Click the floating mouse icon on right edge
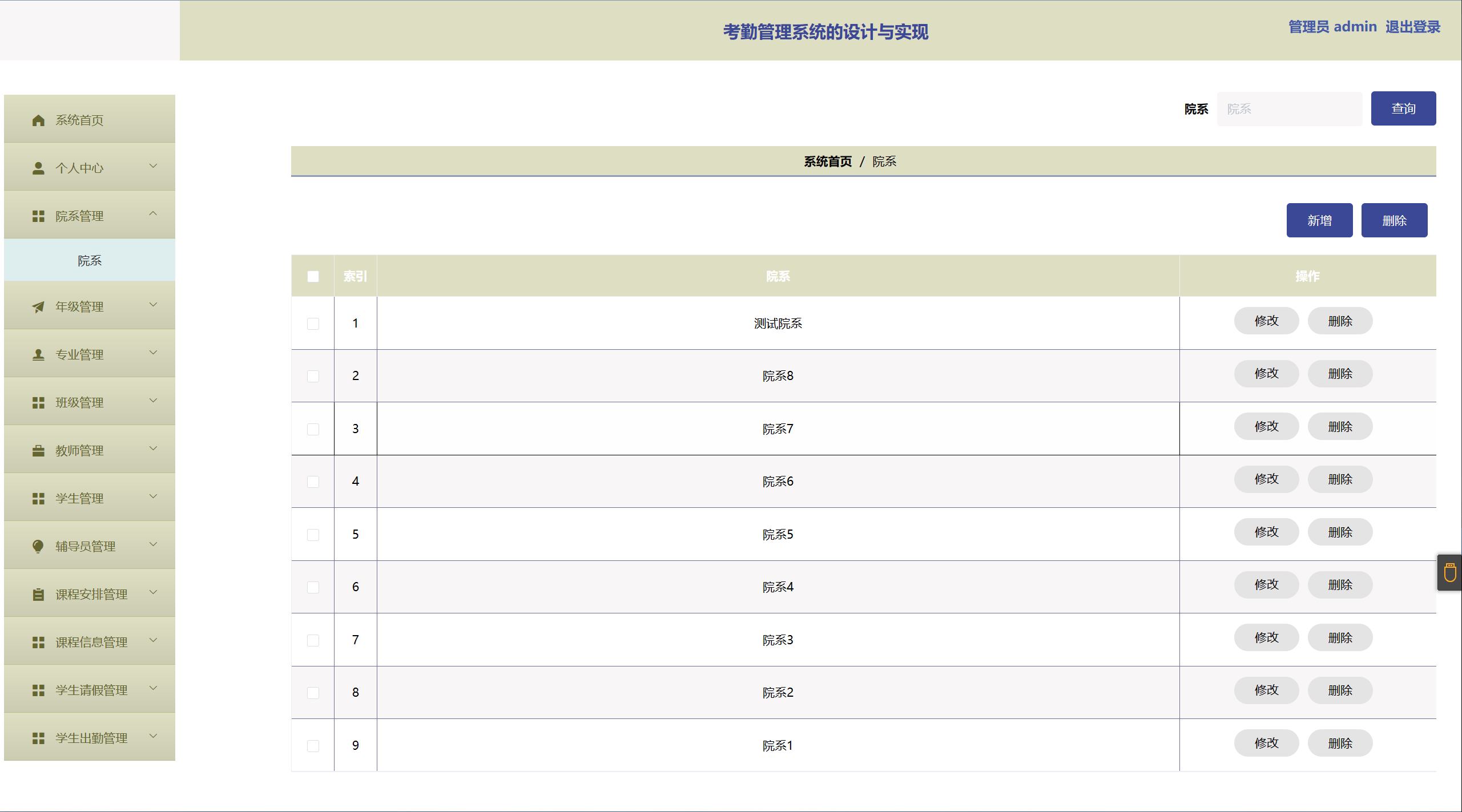Image resolution: width=1462 pixels, height=812 pixels. click(x=1450, y=572)
